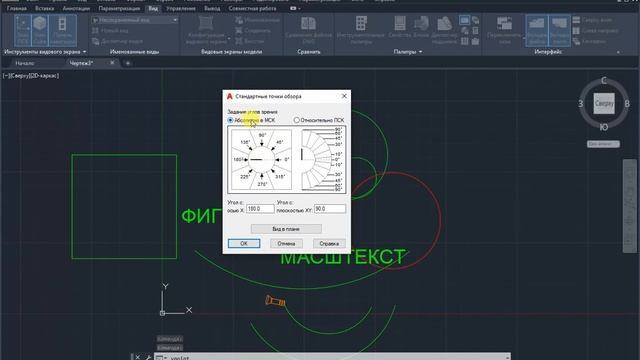Screen dimensions: 640x360
Task: Click Справка button in dialog
Action: point(329,243)
